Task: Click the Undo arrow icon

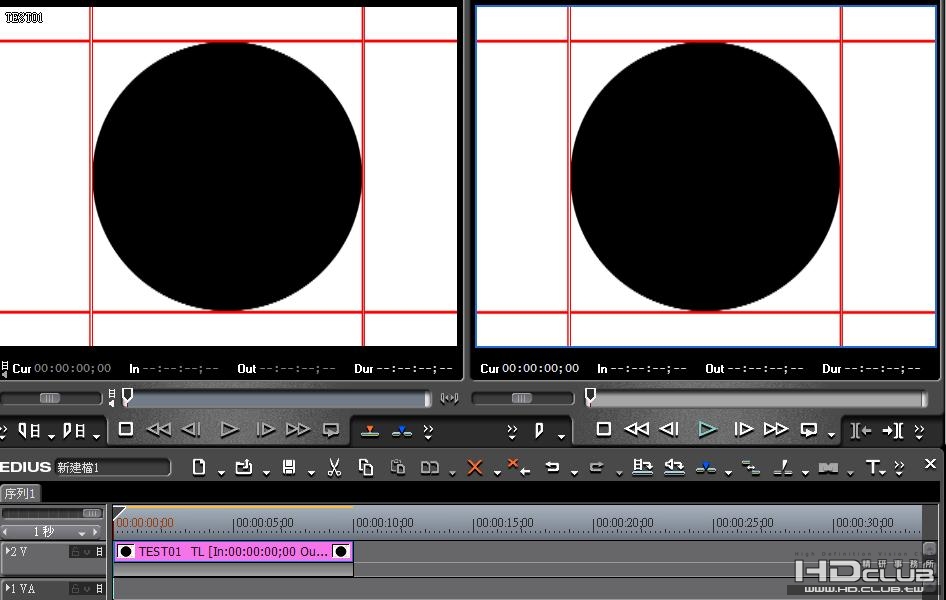Action: [x=551, y=467]
